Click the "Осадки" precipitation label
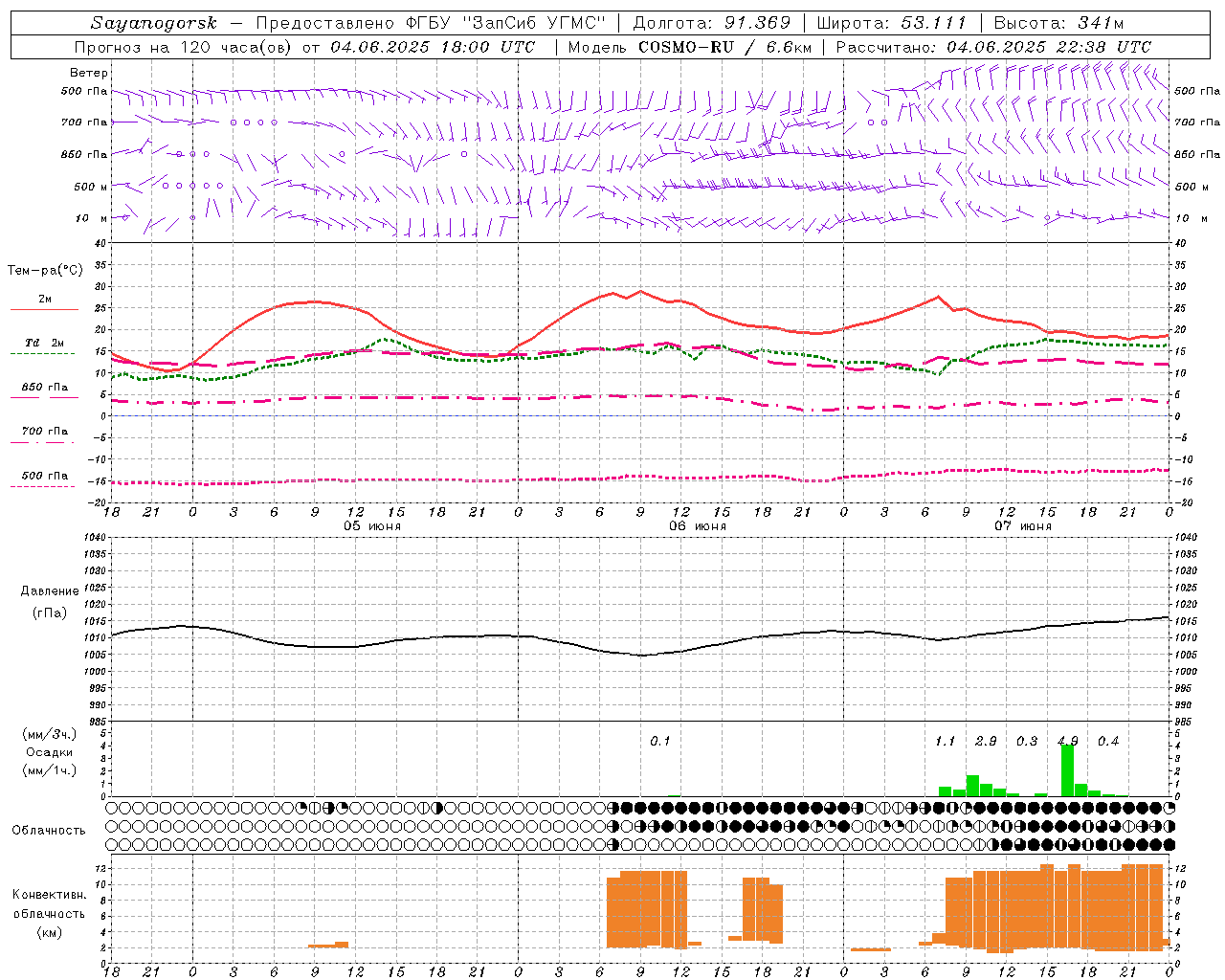 click(x=50, y=752)
